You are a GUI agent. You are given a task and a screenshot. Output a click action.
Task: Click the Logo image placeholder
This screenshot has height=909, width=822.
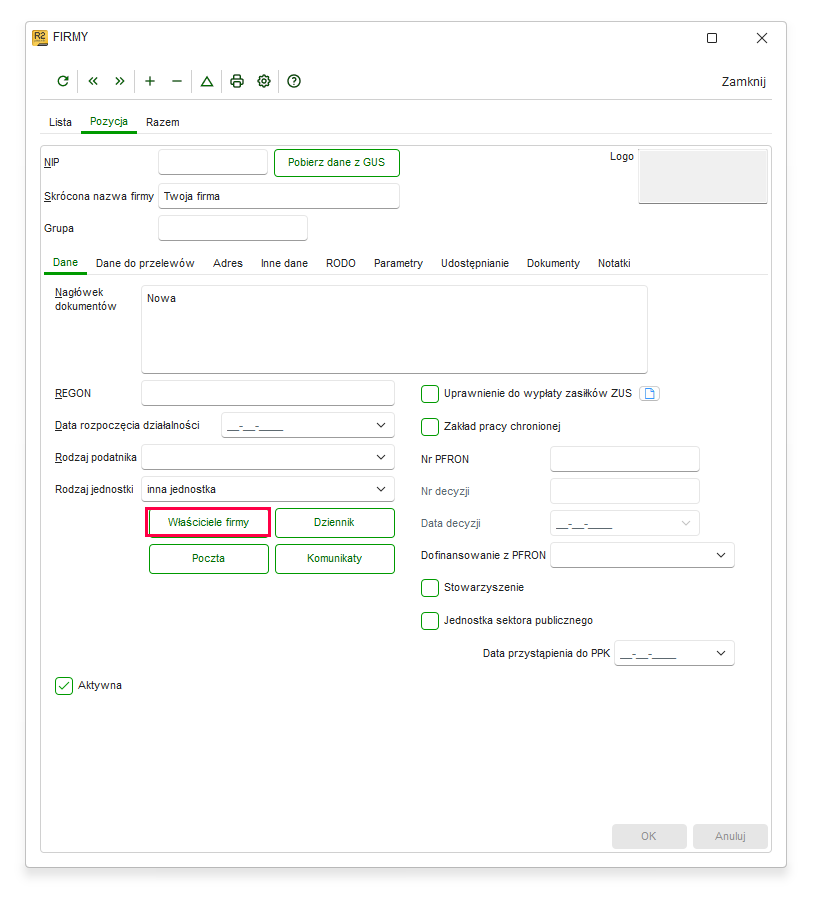point(703,177)
